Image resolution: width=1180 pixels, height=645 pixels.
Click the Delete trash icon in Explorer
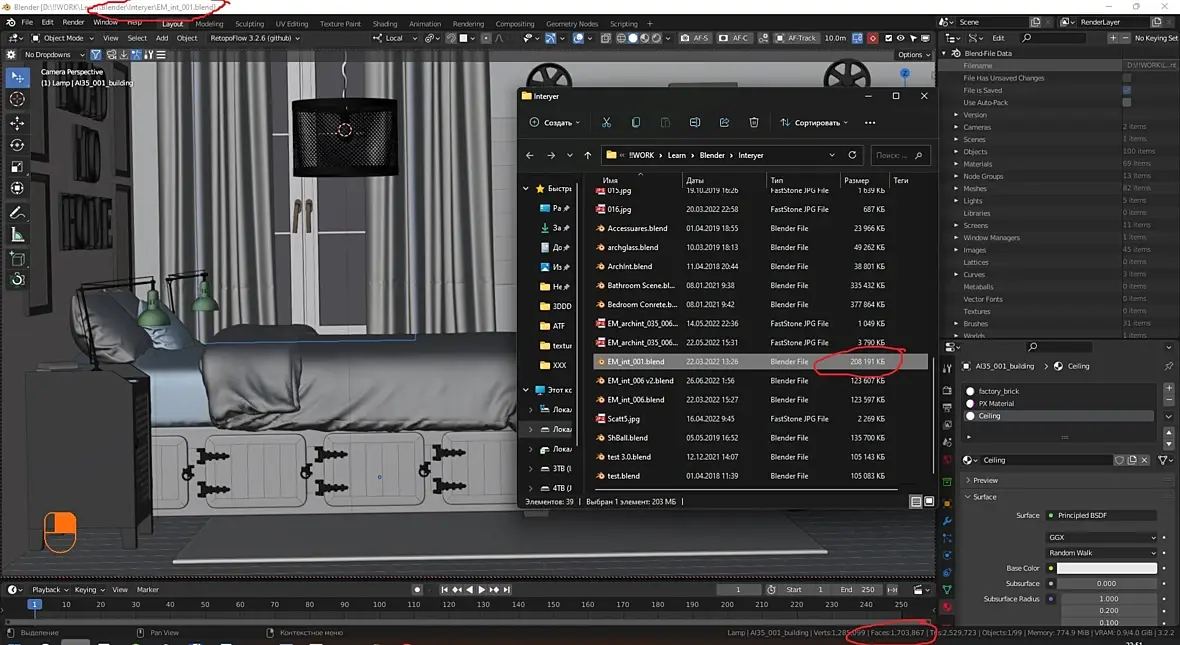[x=754, y=123]
